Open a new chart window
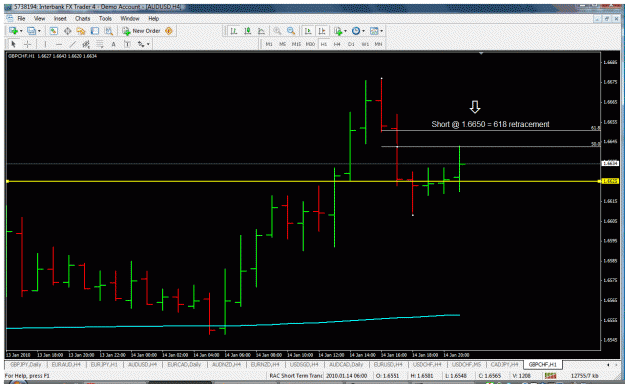 (14, 31)
